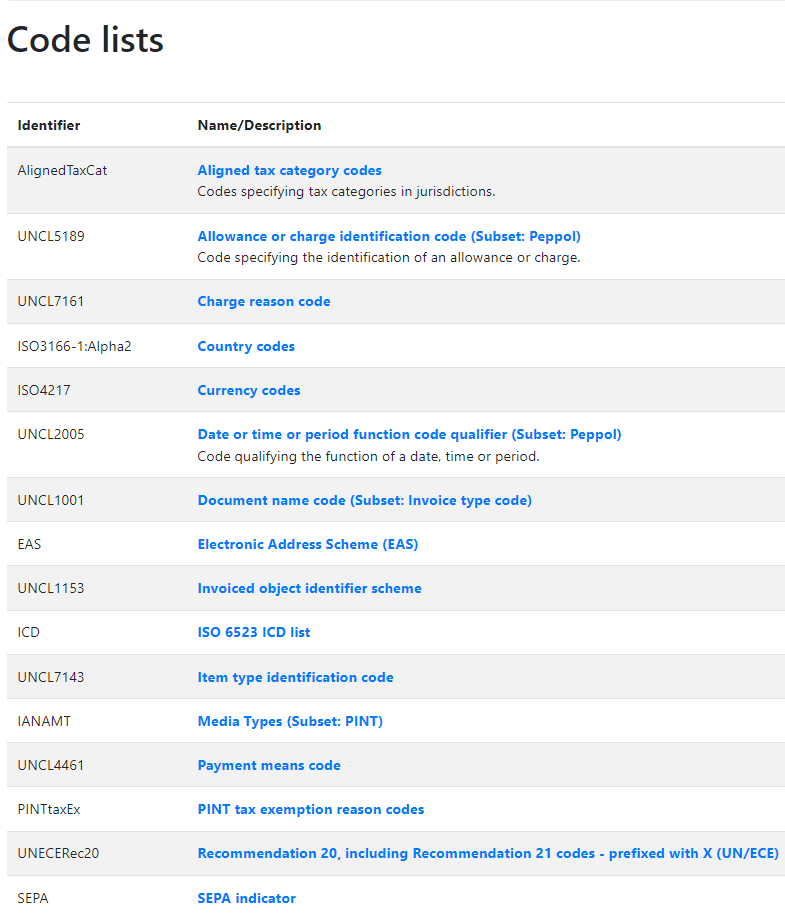
Task: Click the PINTtaxEx identifier cell
Action: (x=49, y=809)
